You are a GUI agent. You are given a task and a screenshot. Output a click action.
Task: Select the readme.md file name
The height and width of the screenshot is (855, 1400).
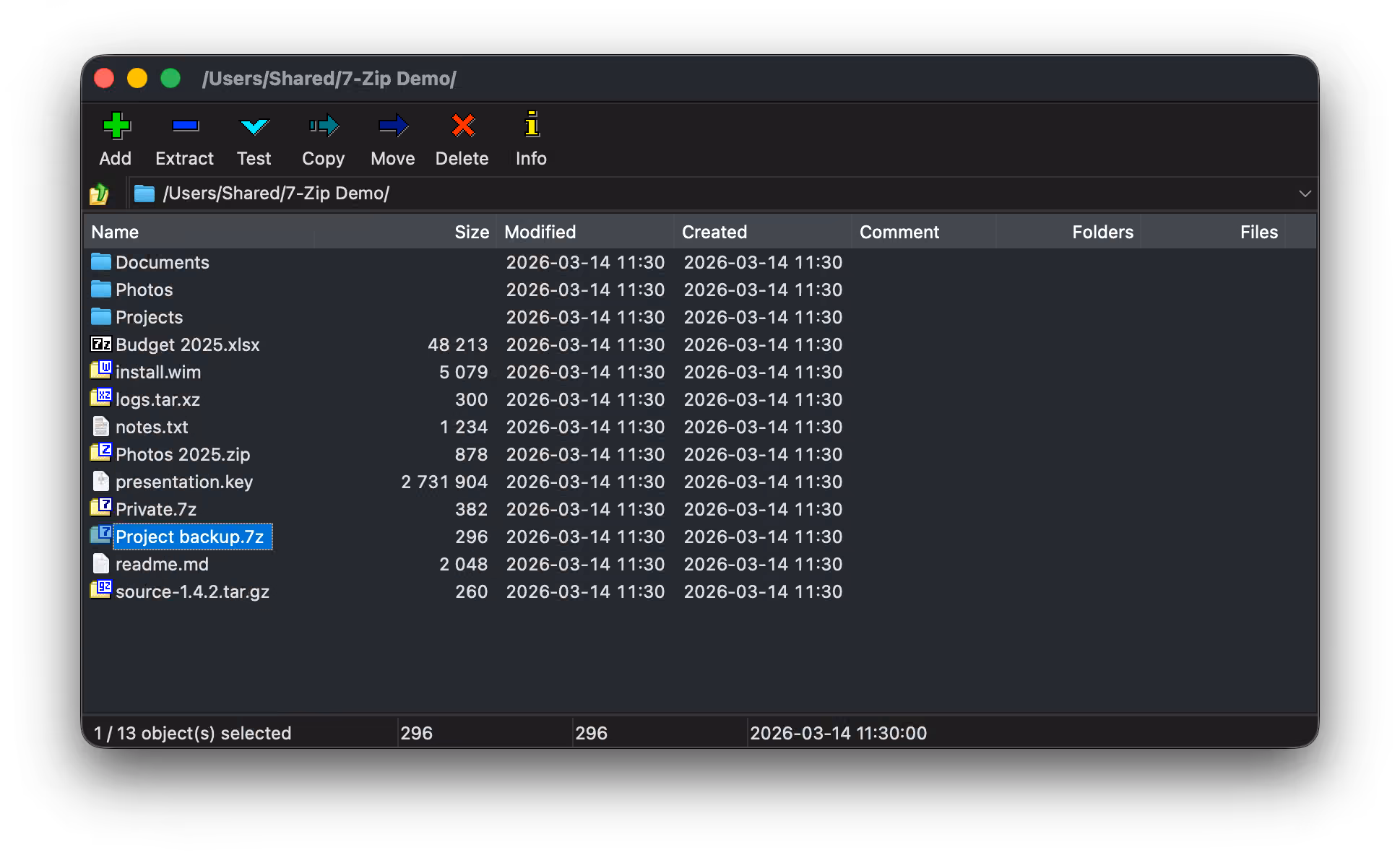tap(162, 564)
